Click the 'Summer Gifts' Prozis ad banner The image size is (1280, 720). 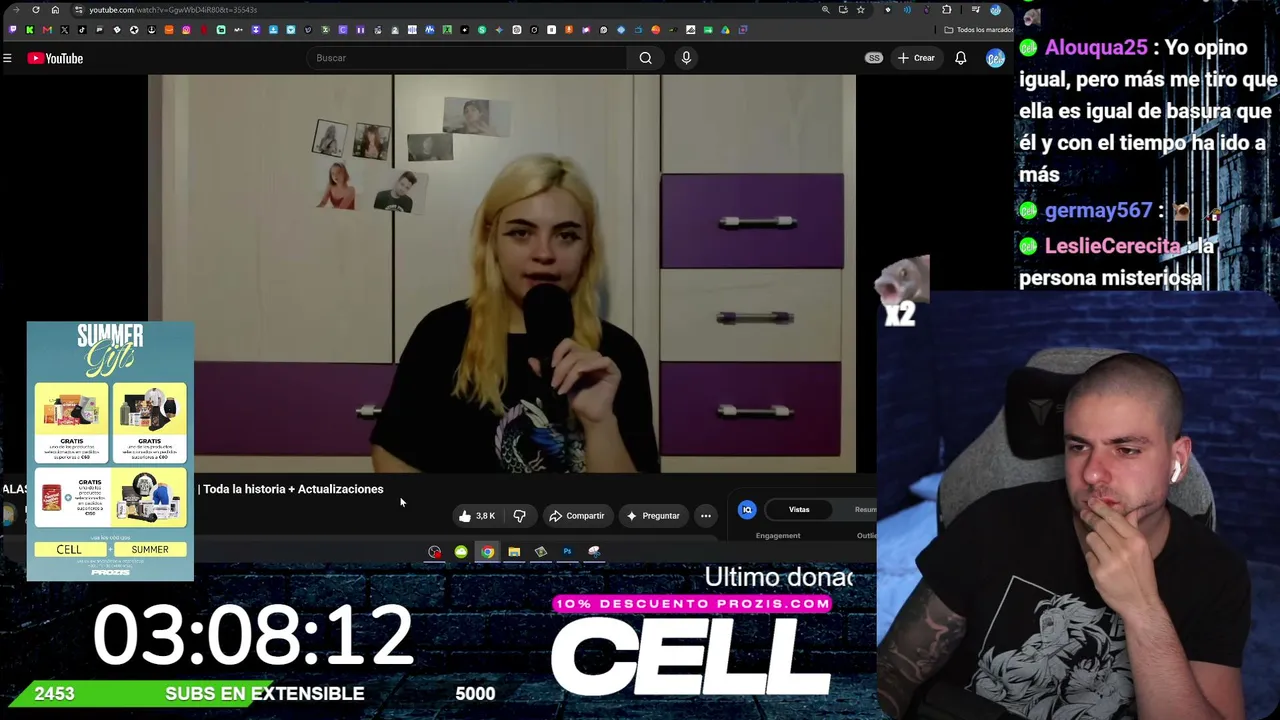click(110, 451)
